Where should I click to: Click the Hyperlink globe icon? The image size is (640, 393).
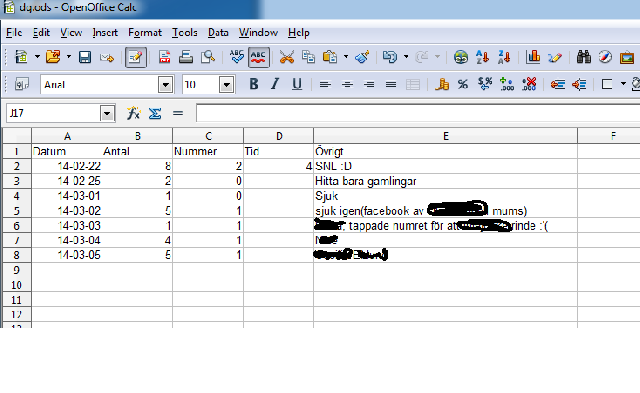460,57
